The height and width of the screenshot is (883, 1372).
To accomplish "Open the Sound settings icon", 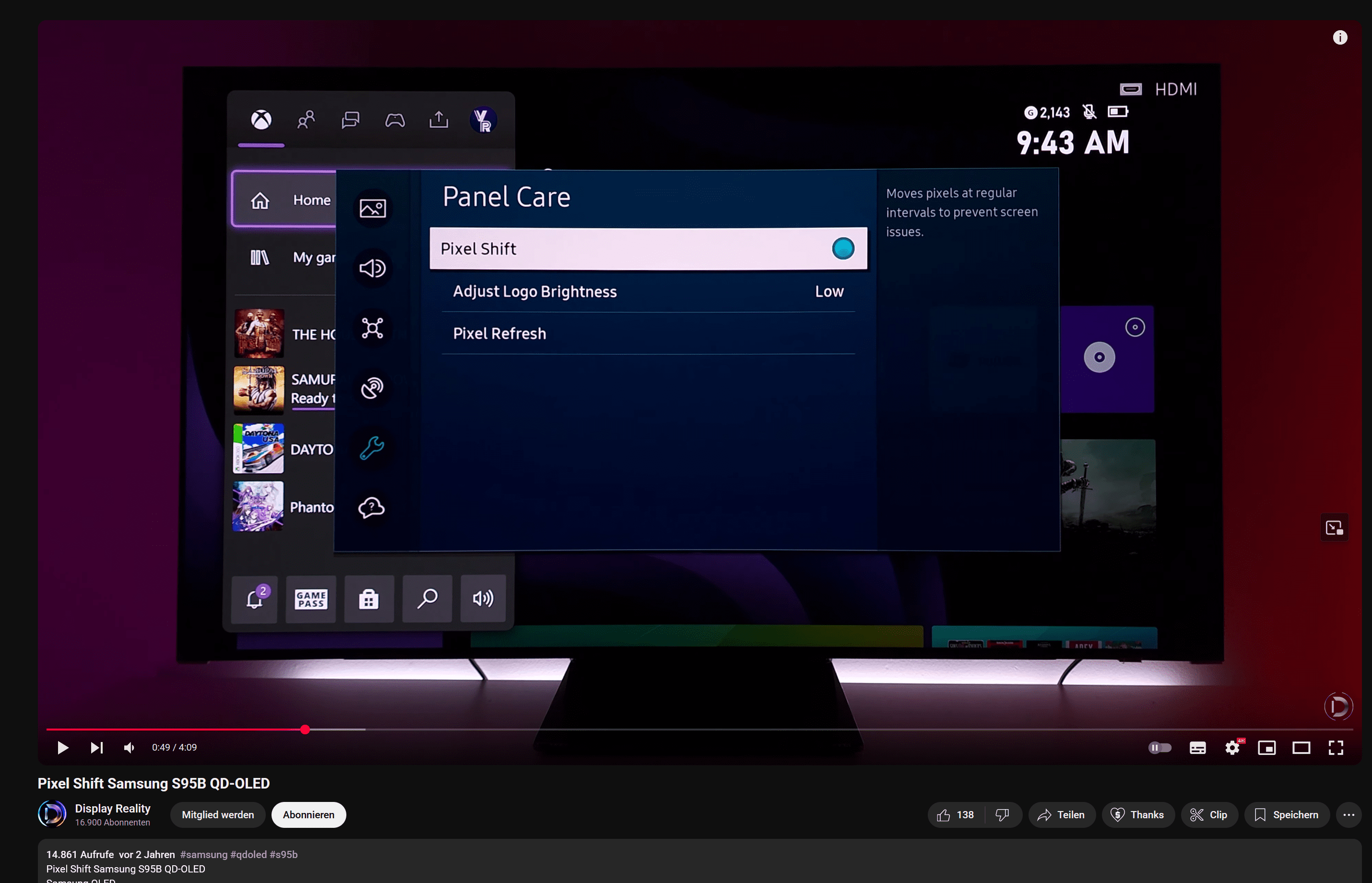I will tap(373, 268).
